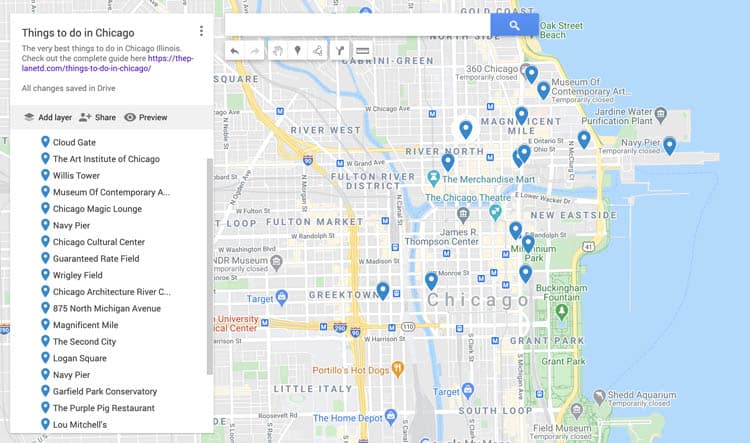This screenshot has width=750, height=443.
Task: Click the map pin above Buckingham Fountain label
Action: pos(525,274)
